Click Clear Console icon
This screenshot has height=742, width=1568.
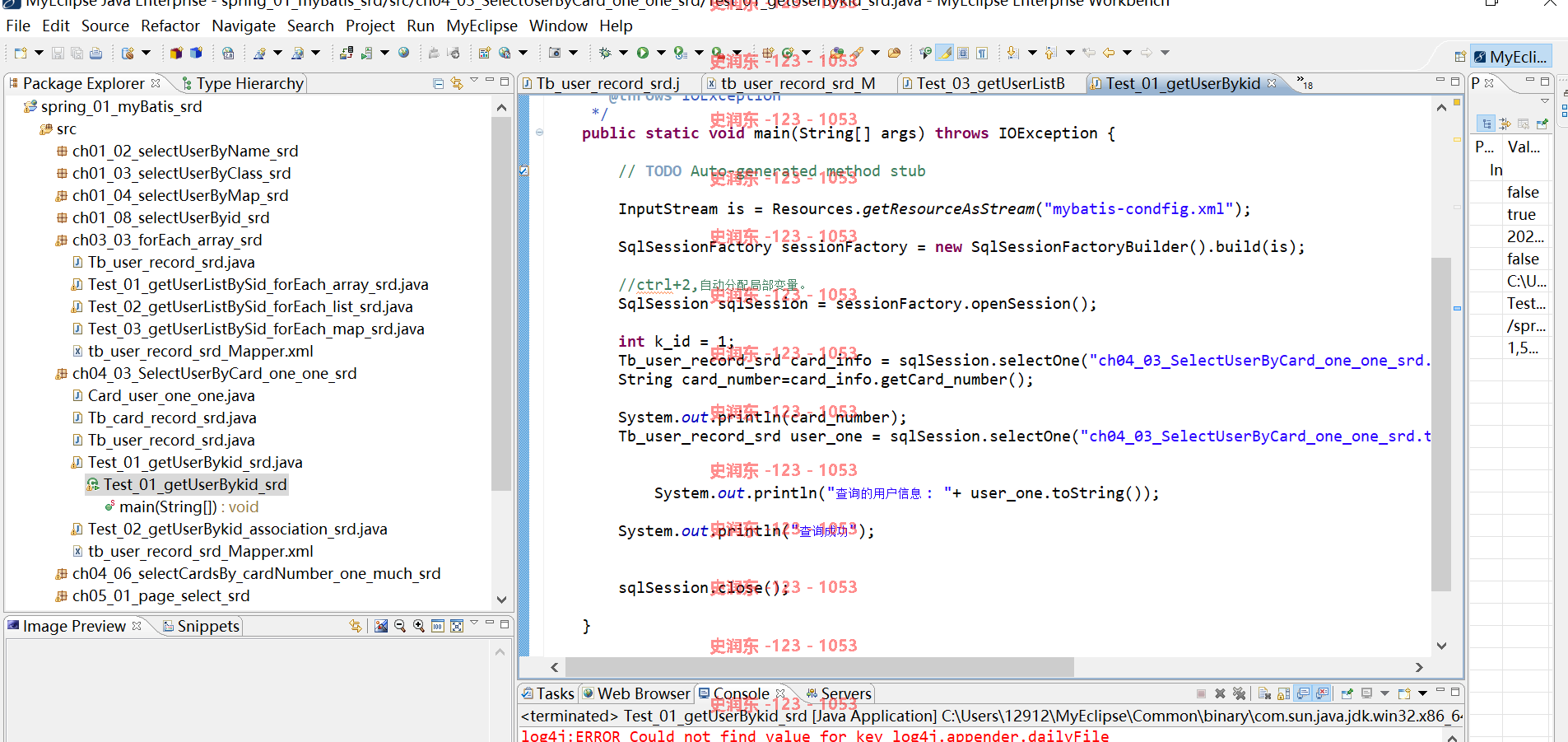click(1264, 693)
